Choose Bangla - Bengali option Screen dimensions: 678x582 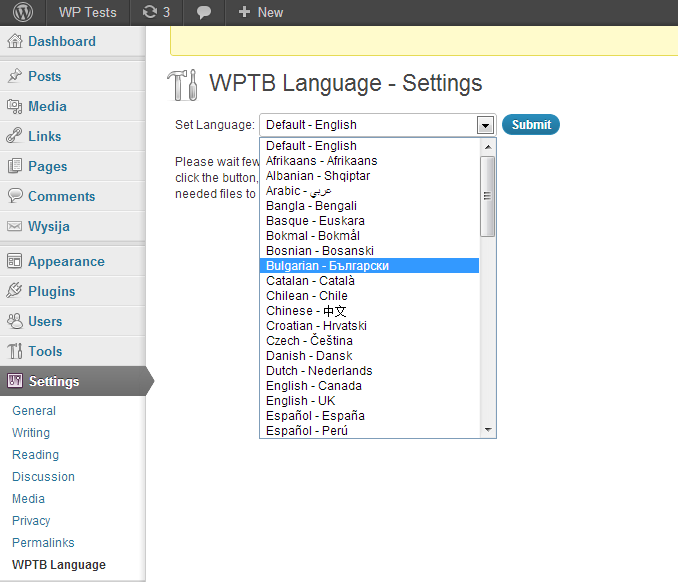point(369,206)
